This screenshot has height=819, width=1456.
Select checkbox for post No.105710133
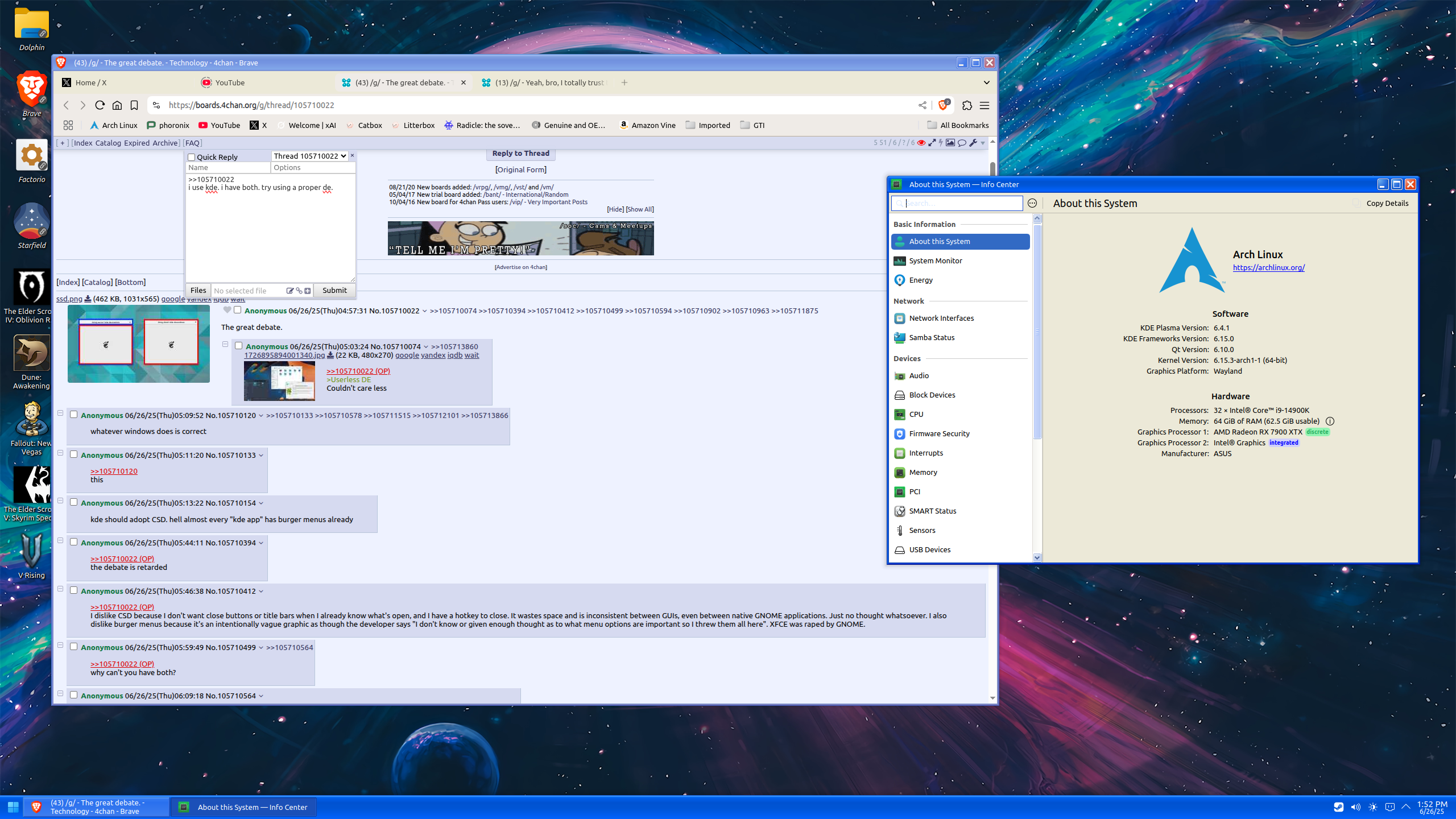(74, 454)
